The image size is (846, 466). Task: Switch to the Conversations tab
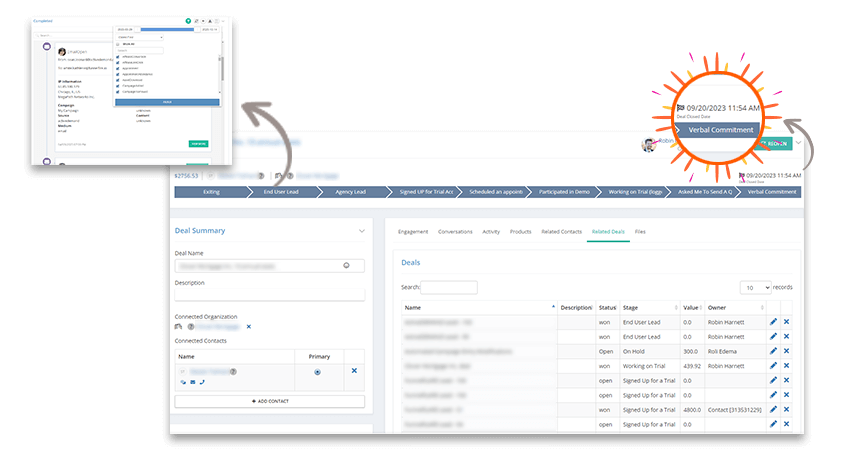coord(455,231)
